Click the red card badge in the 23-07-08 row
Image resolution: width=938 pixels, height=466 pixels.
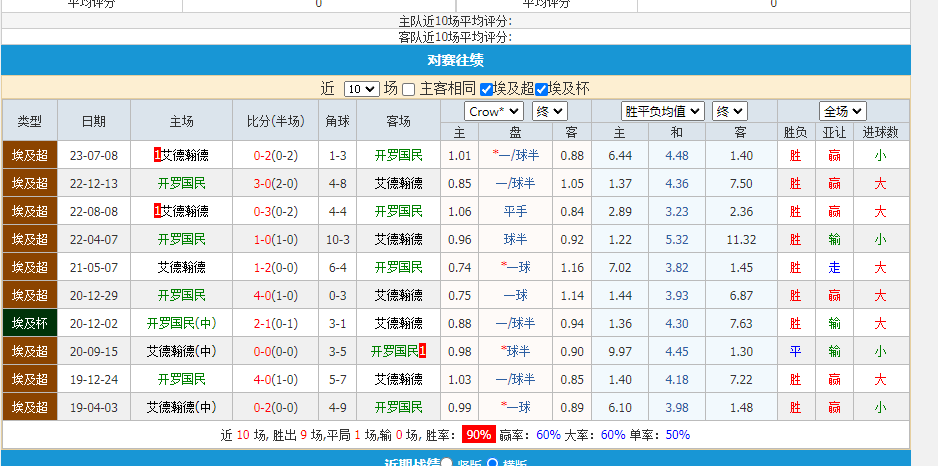tap(157, 155)
